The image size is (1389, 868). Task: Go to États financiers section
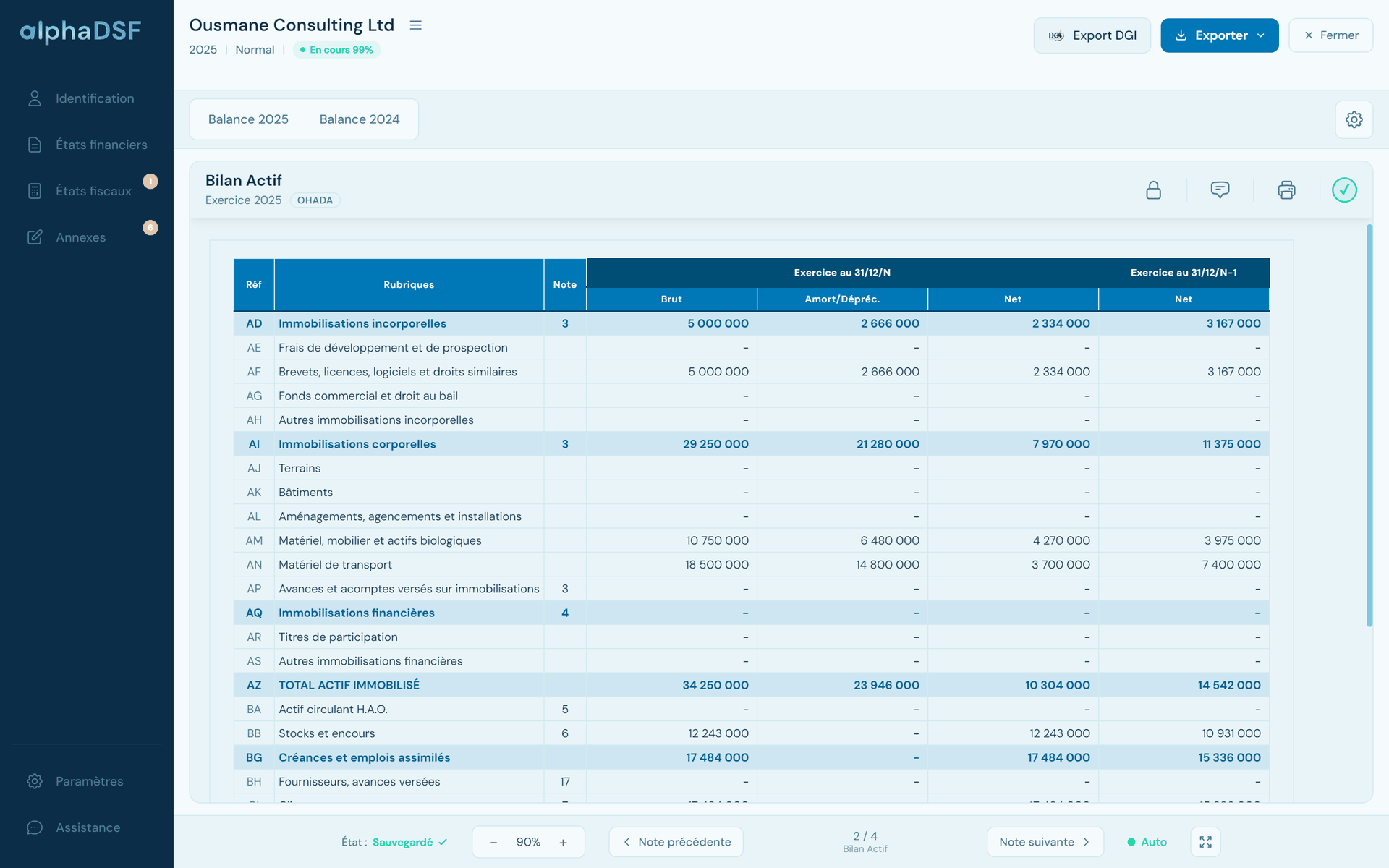(x=87, y=145)
